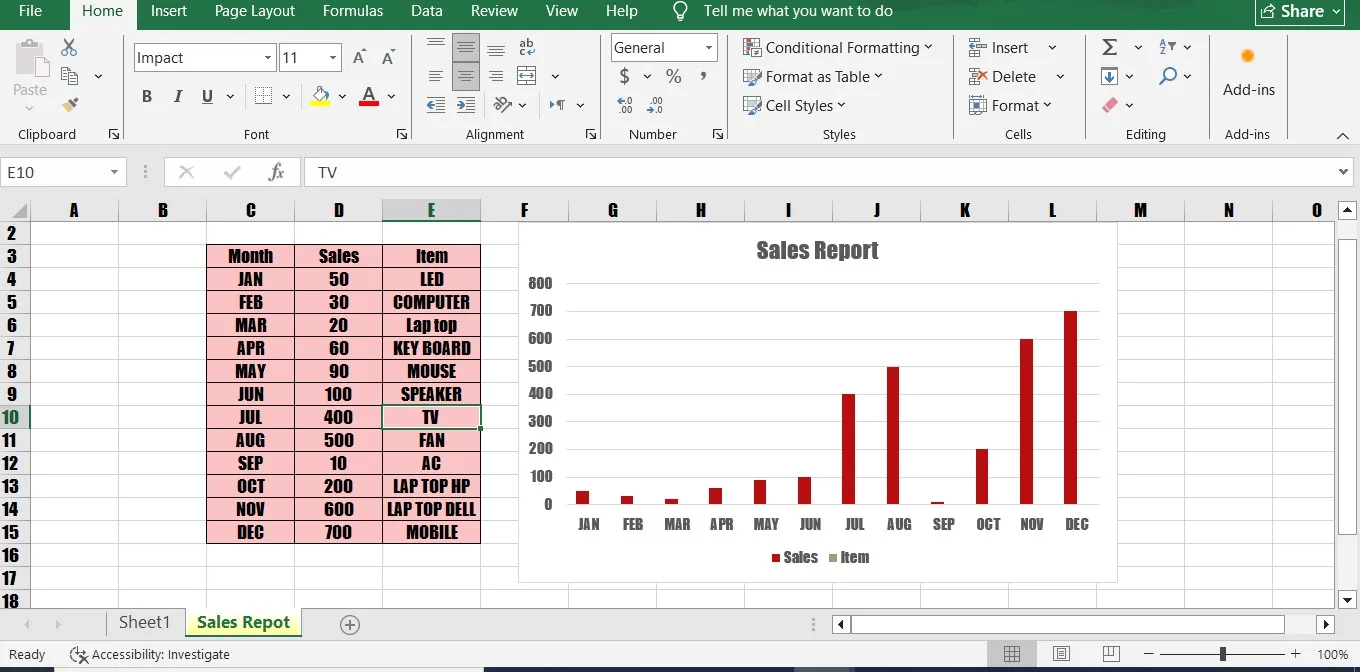The image size is (1360, 672).
Task: Apply the Borders icon
Action: tap(264, 96)
